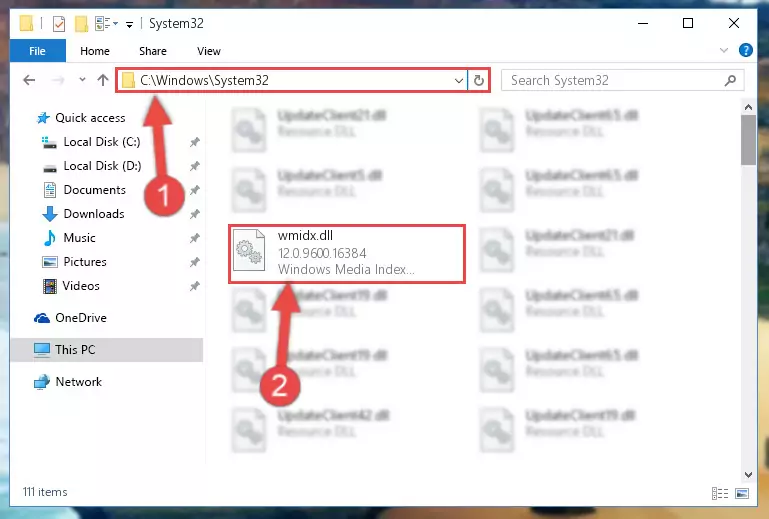The height and width of the screenshot is (519, 769).
Task: Select the wmidx.dll file name
Action: (x=305, y=235)
